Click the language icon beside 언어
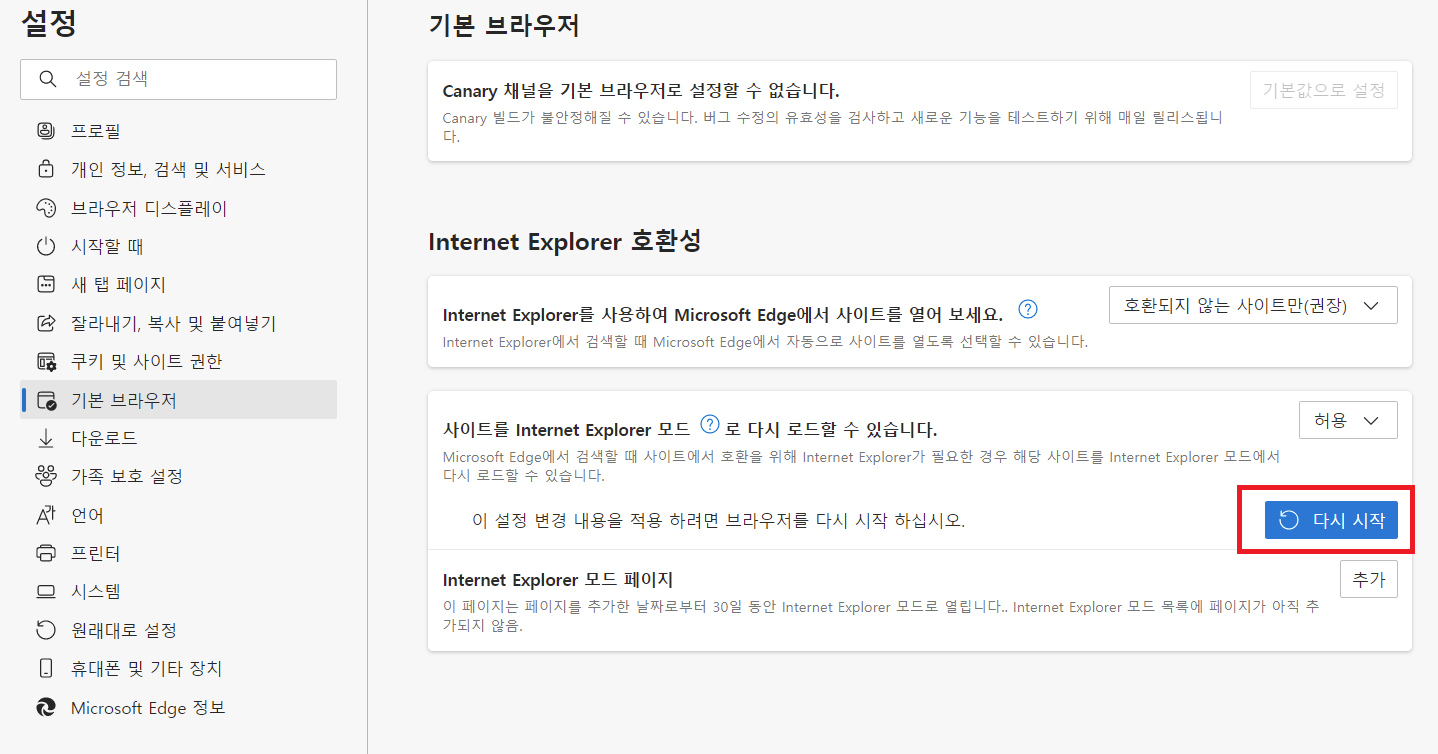1438x754 pixels. pyautogui.click(x=46, y=515)
